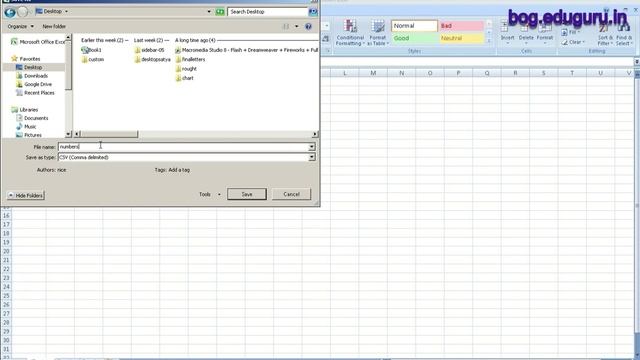The image size is (640, 360).
Task: Click the Search Desktop box
Action: (x=268, y=12)
